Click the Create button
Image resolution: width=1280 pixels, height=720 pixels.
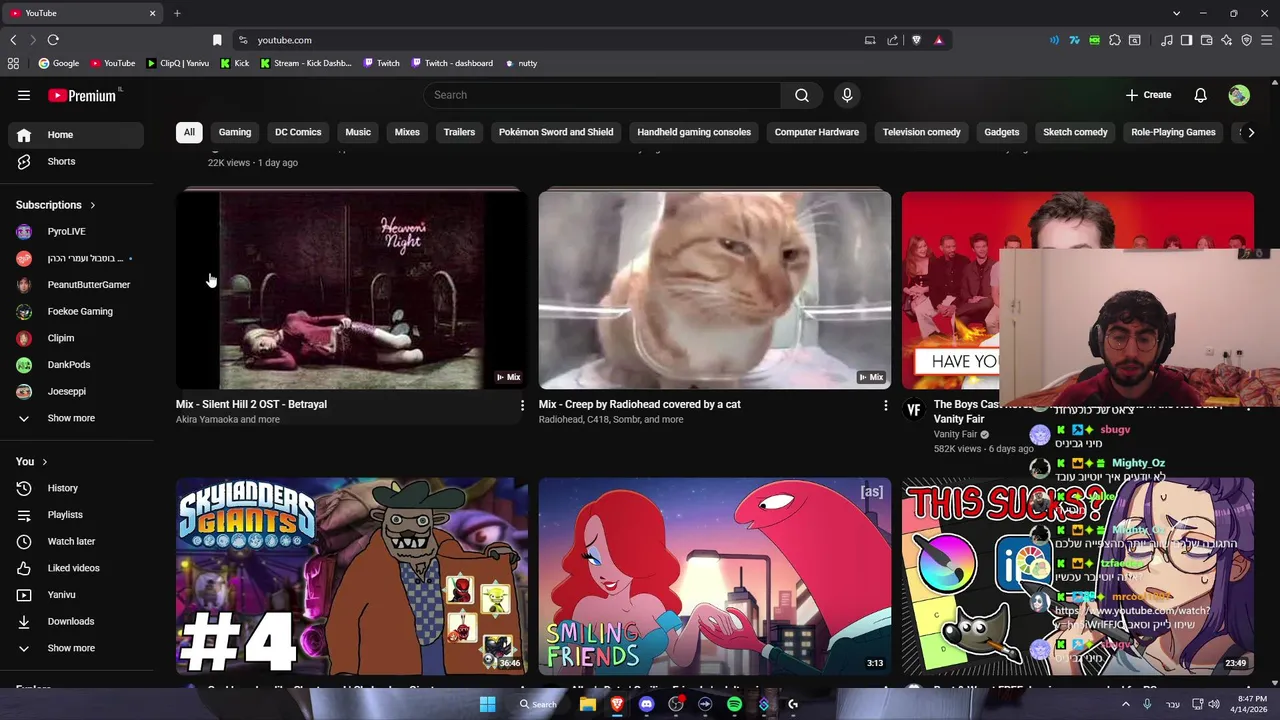(1148, 95)
